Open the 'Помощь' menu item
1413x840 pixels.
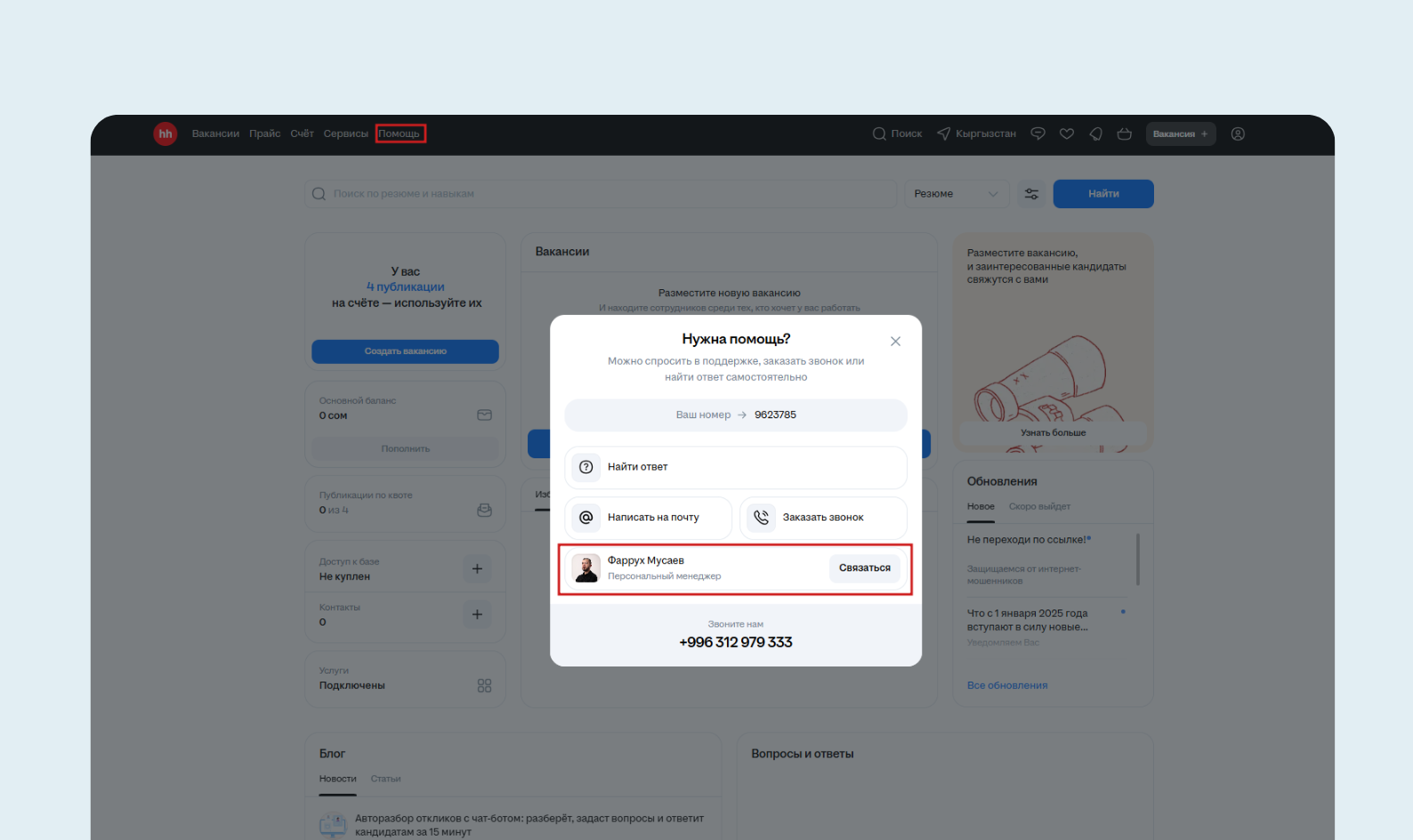(400, 133)
